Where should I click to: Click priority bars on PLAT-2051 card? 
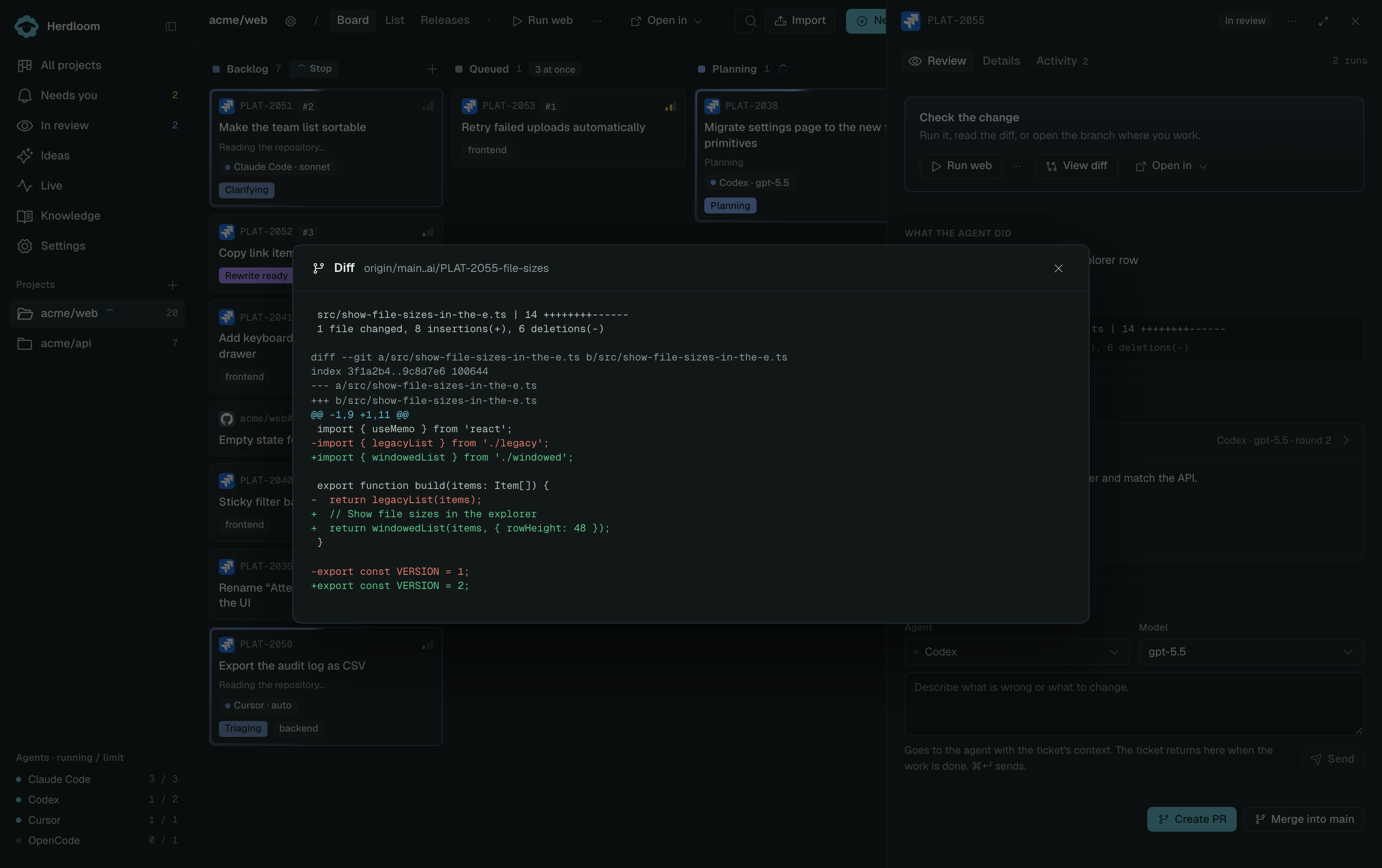click(428, 107)
